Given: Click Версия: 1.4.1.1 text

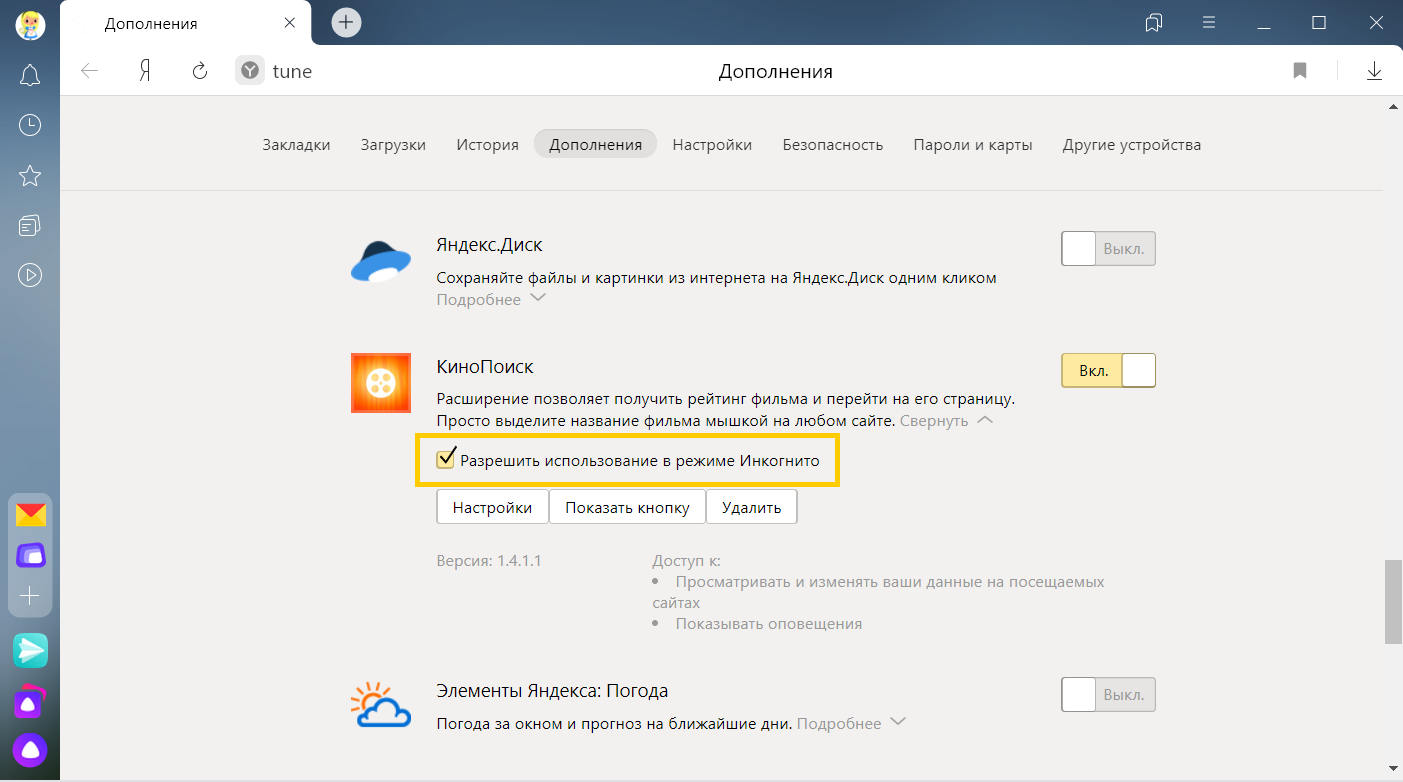Looking at the screenshot, I should [489, 560].
